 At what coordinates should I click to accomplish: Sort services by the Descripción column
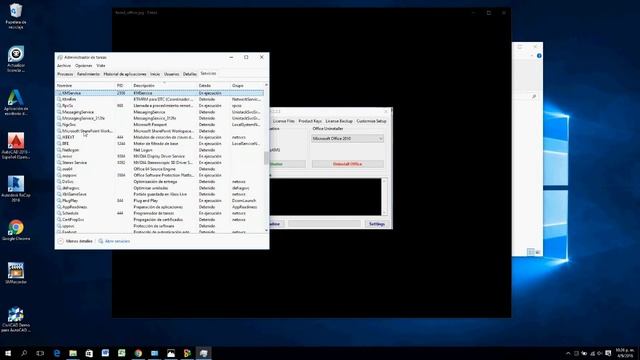(164, 86)
